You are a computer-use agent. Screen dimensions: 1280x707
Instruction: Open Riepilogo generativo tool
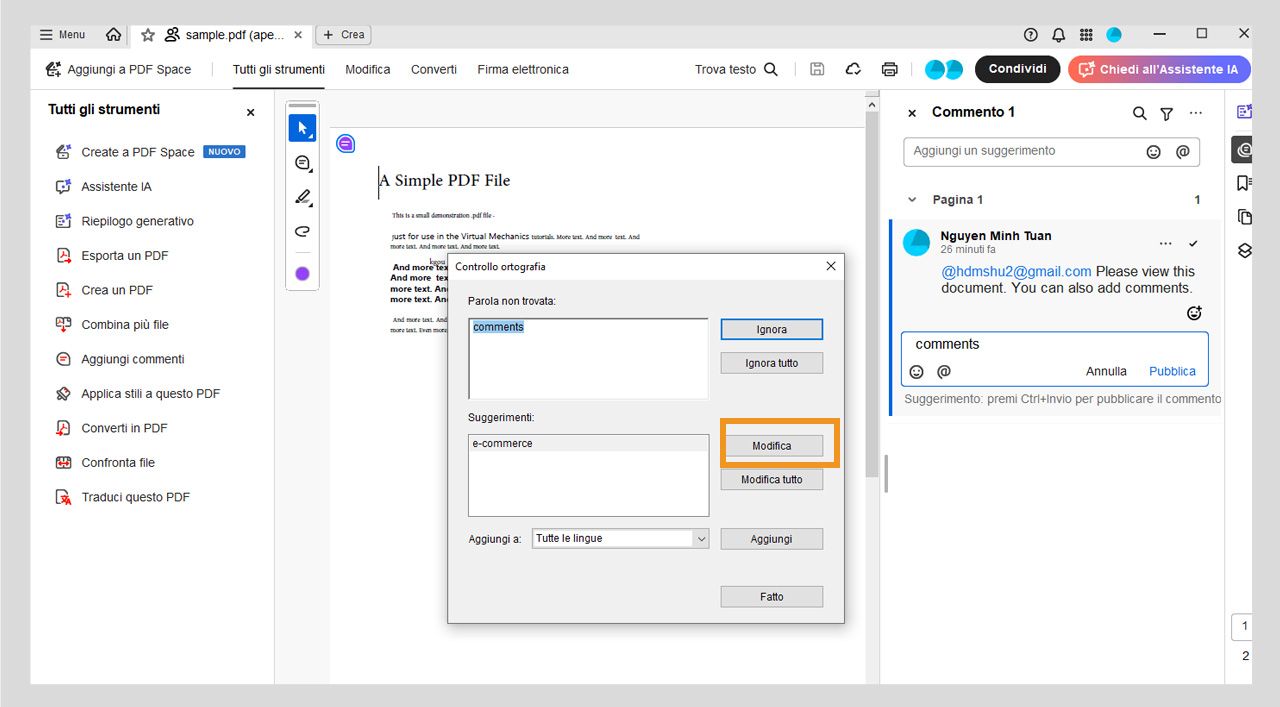coord(124,221)
